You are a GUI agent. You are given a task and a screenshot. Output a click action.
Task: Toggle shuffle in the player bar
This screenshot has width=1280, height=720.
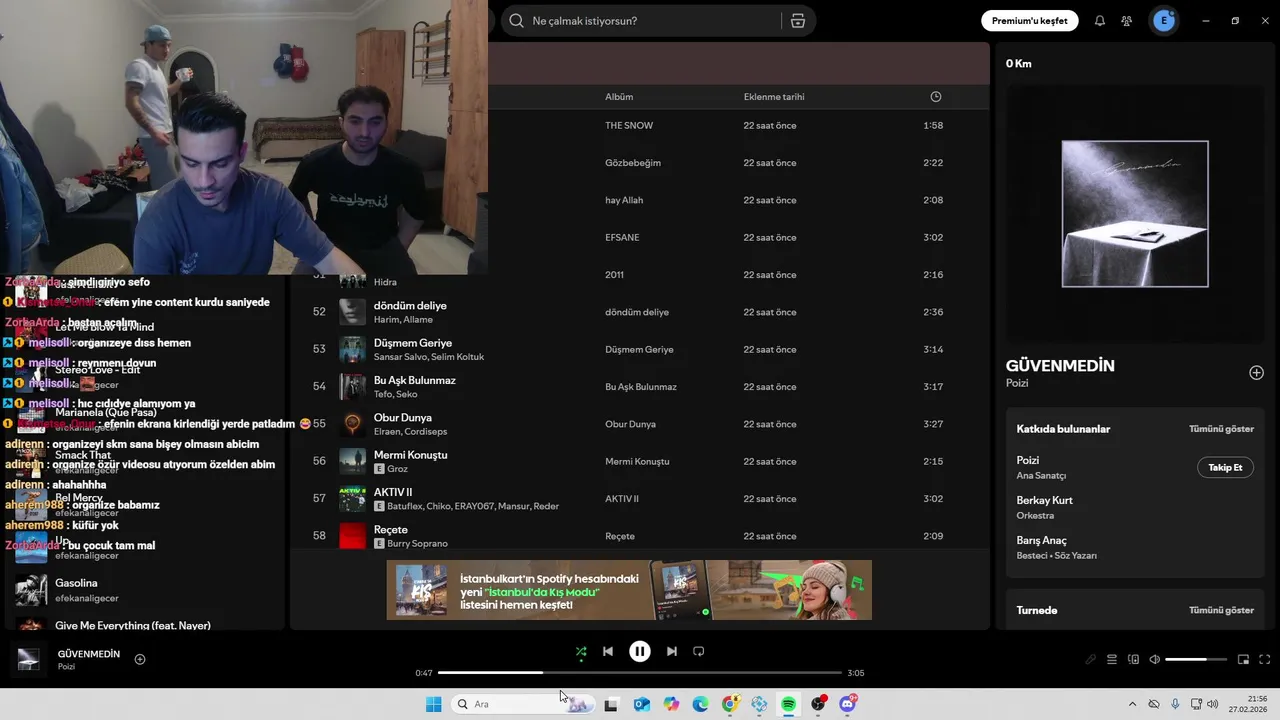click(x=581, y=651)
